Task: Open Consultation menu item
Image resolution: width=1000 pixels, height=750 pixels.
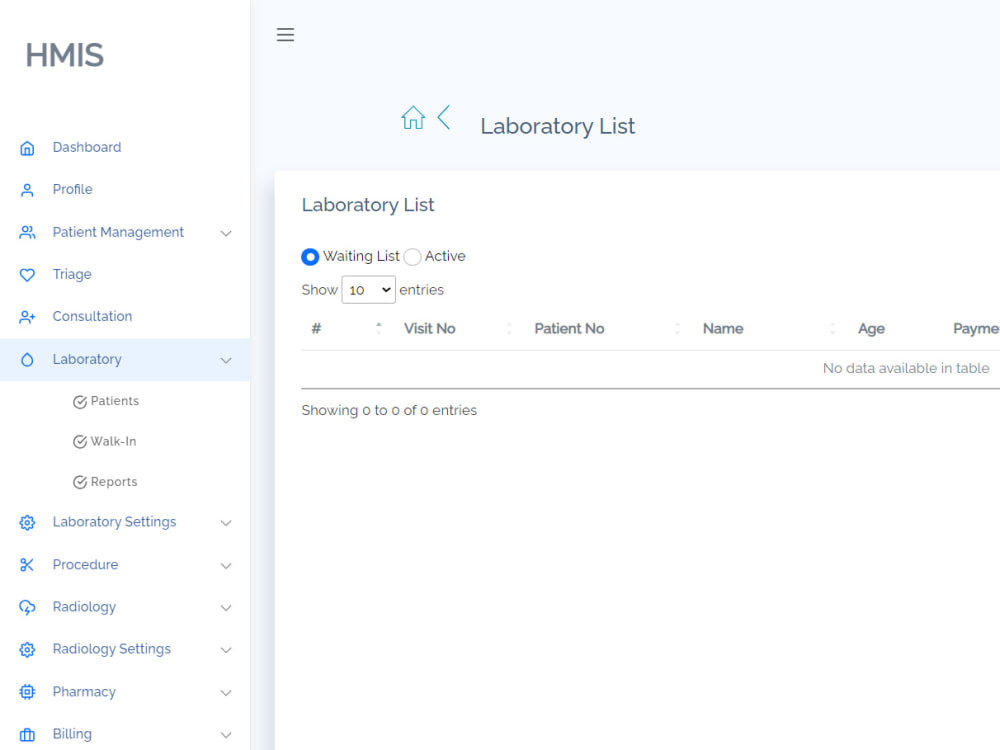Action: pos(92,316)
